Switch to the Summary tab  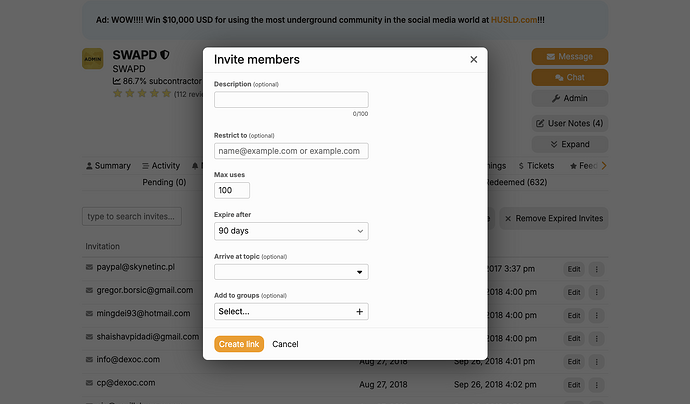(x=108, y=166)
